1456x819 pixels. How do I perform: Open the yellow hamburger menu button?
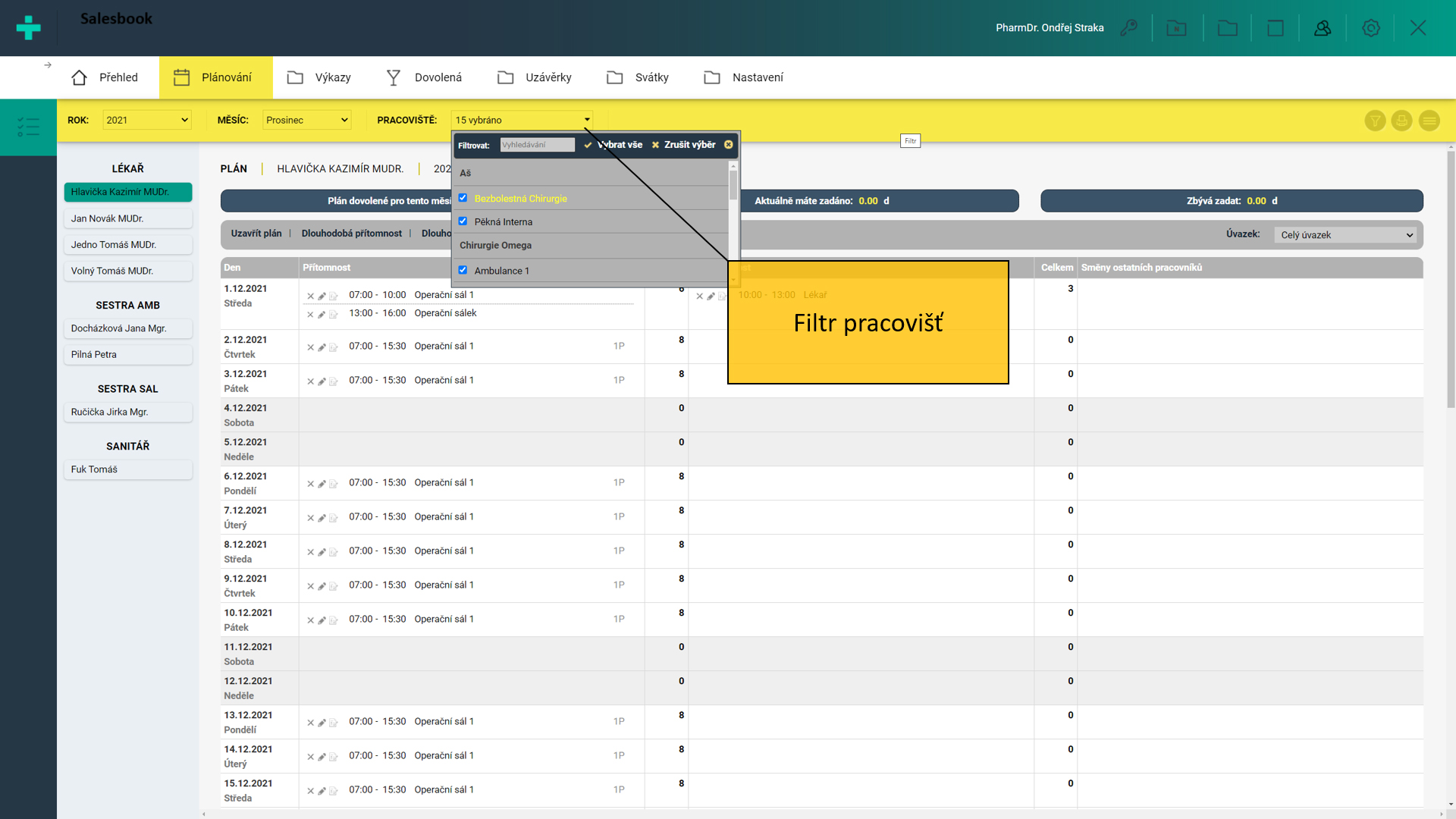coord(1429,121)
